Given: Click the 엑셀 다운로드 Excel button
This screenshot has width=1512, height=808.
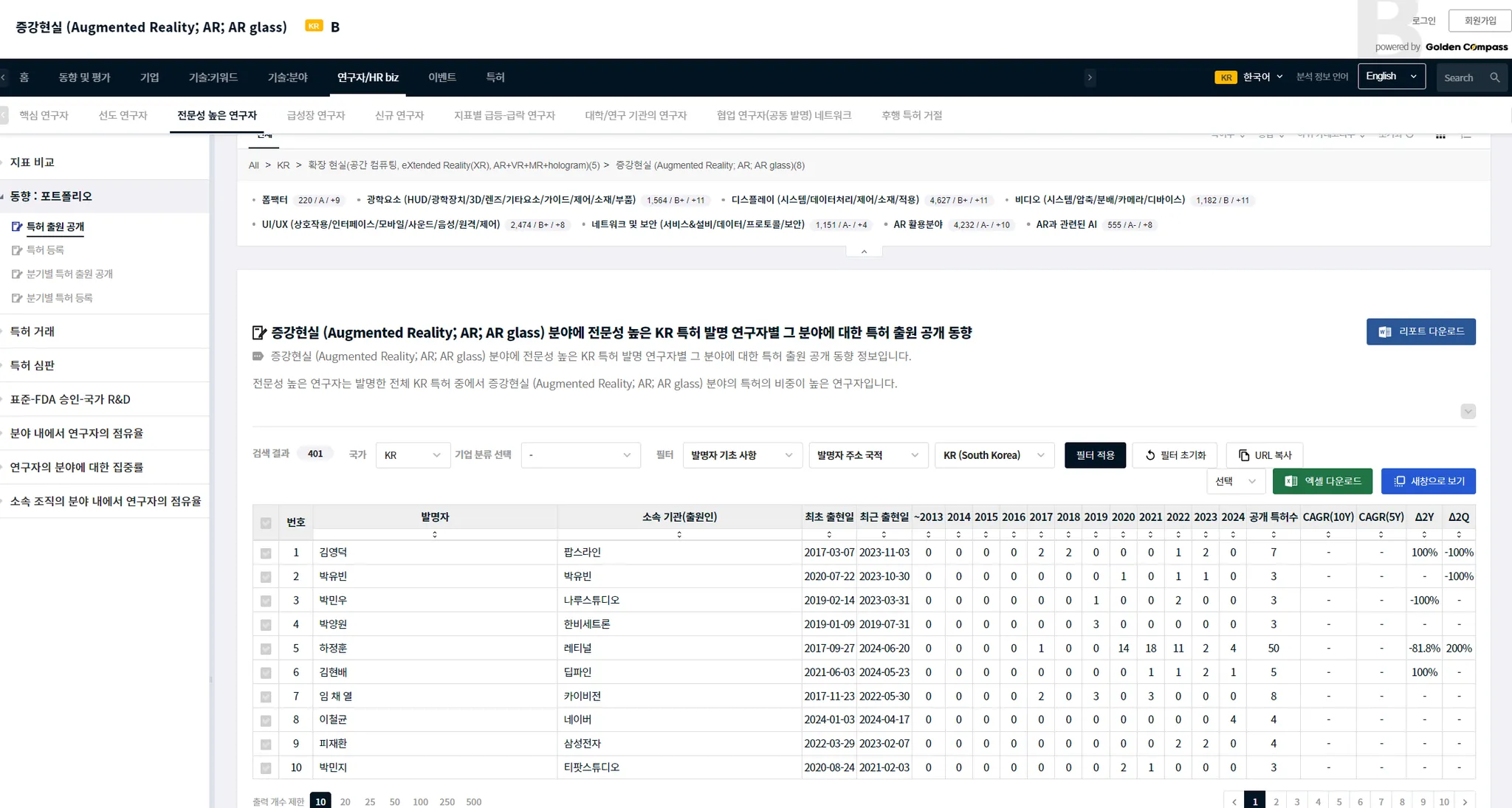Looking at the screenshot, I should click(x=1322, y=481).
